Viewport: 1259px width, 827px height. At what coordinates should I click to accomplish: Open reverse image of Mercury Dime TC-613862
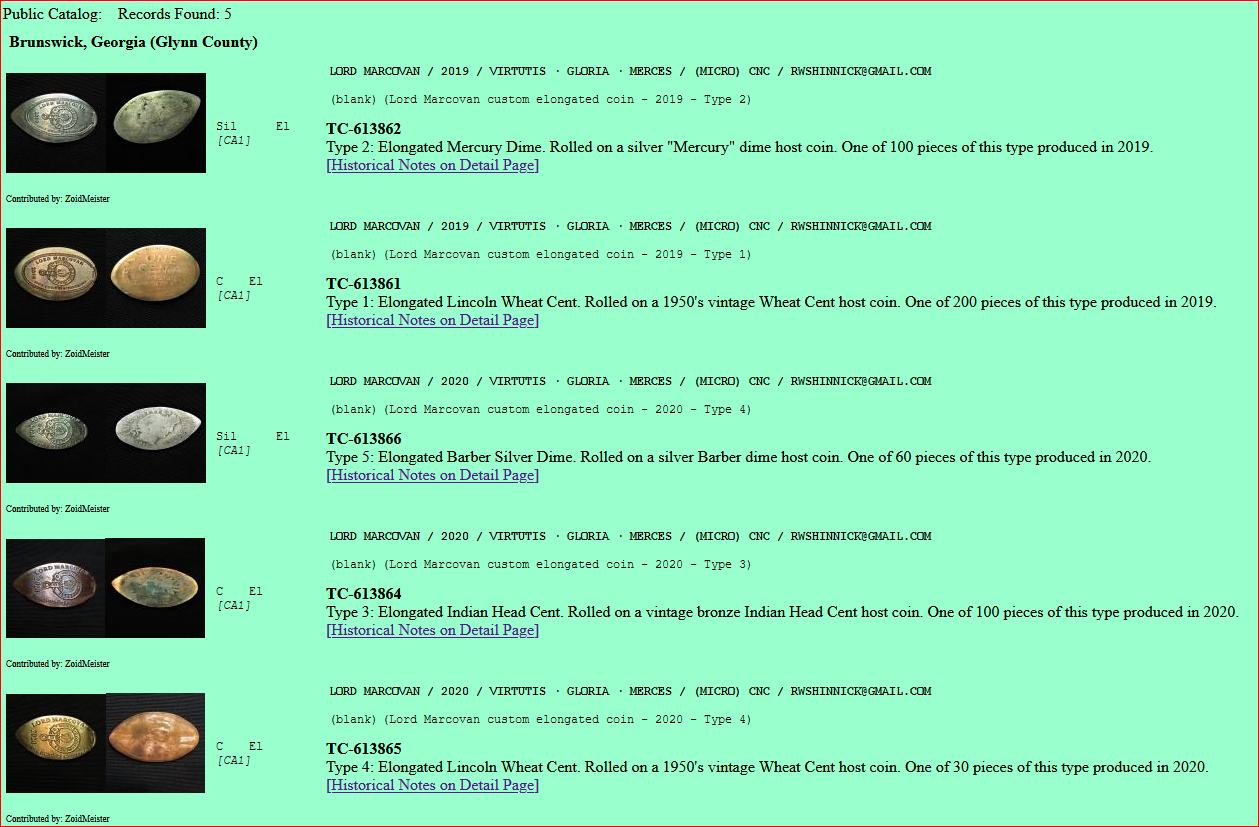pos(156,122)
